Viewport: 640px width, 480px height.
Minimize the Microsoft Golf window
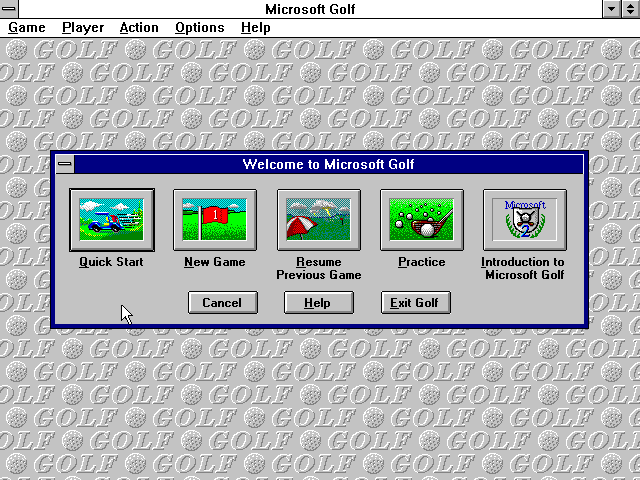click(612, 9)
